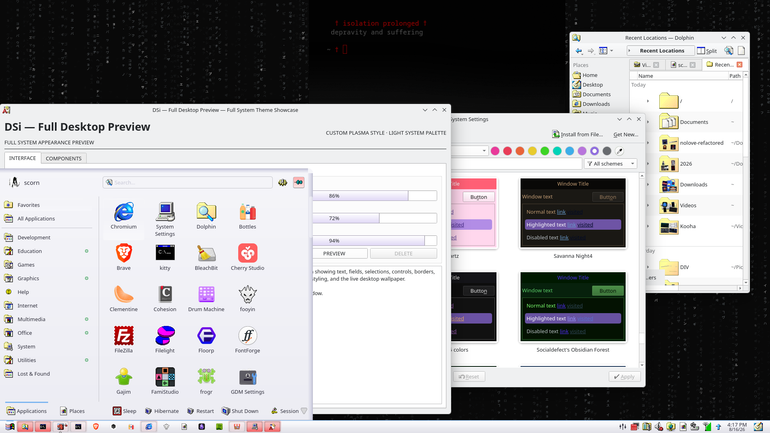Open fooyin app icon
The height and width of the screenshot is (433, 770).
pos(248,298)
